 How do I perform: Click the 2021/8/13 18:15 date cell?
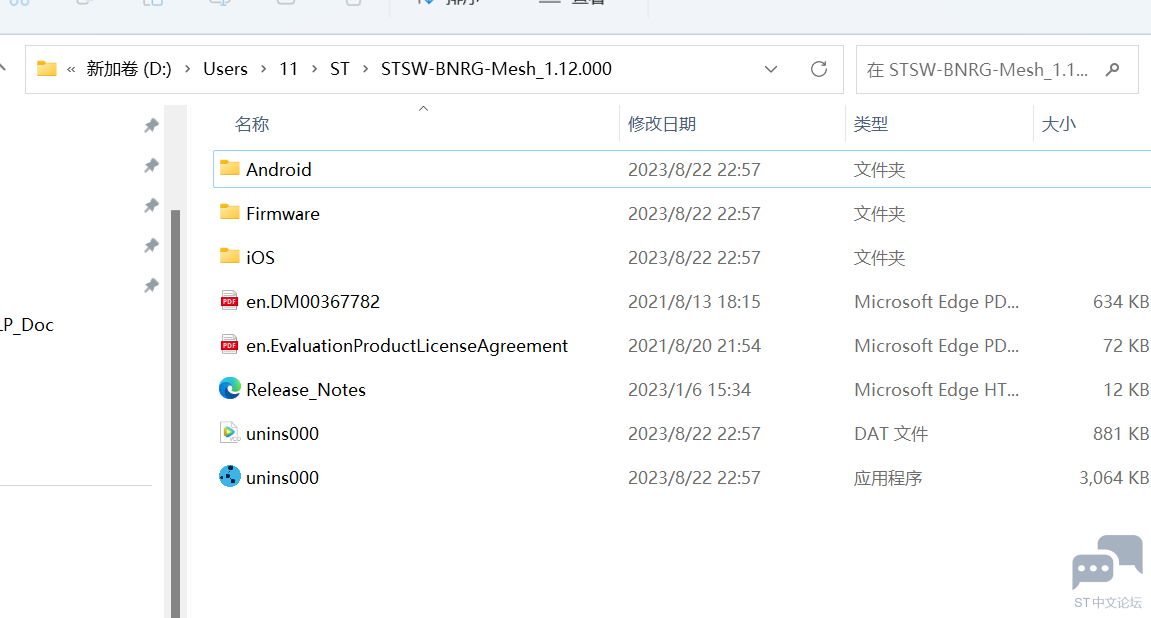tap(694, 302)
